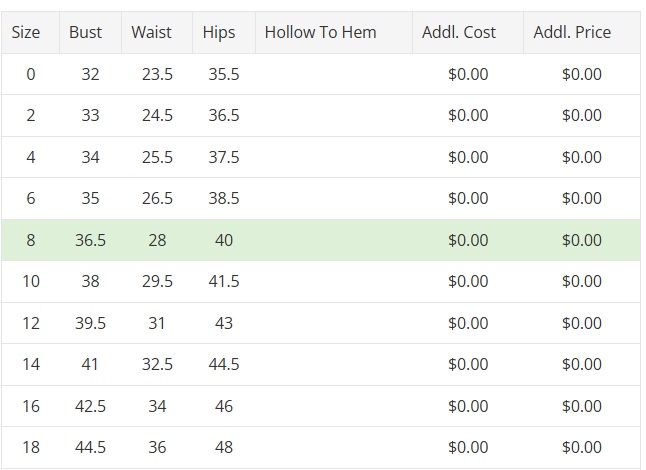
Task: Click waist value 25.5 in size 4 row
Action: [157, 157]
